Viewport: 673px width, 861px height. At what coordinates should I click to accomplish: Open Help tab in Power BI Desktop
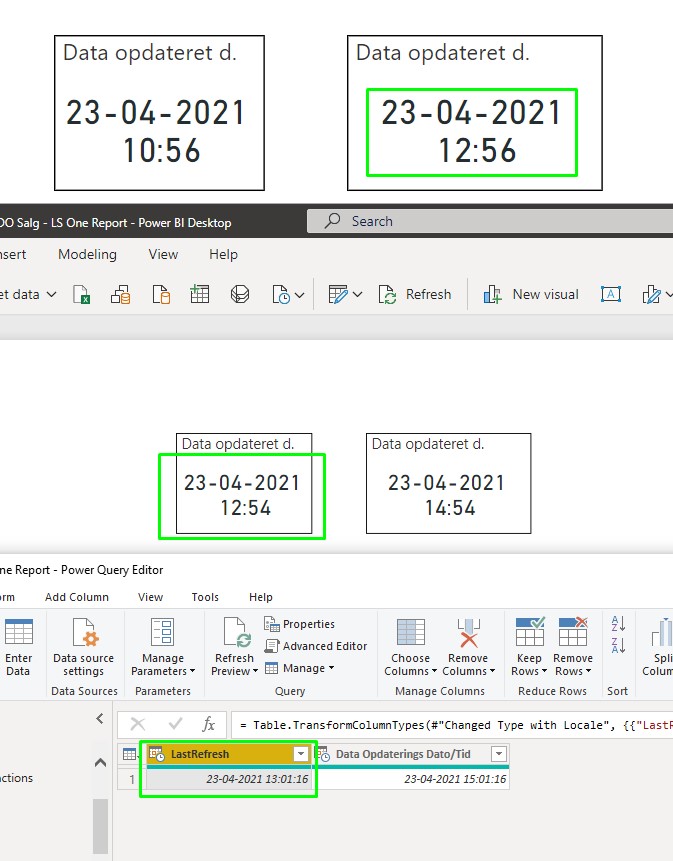(223, 254)
